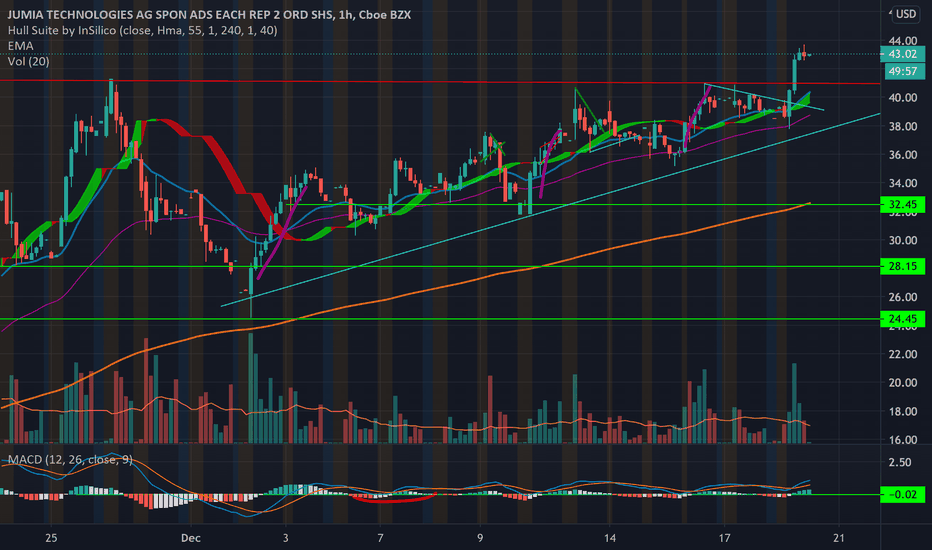The height and width of the screenshot is (550, 932).
Task: Click the 14 date label on time axis
Action: coord(609,539)
